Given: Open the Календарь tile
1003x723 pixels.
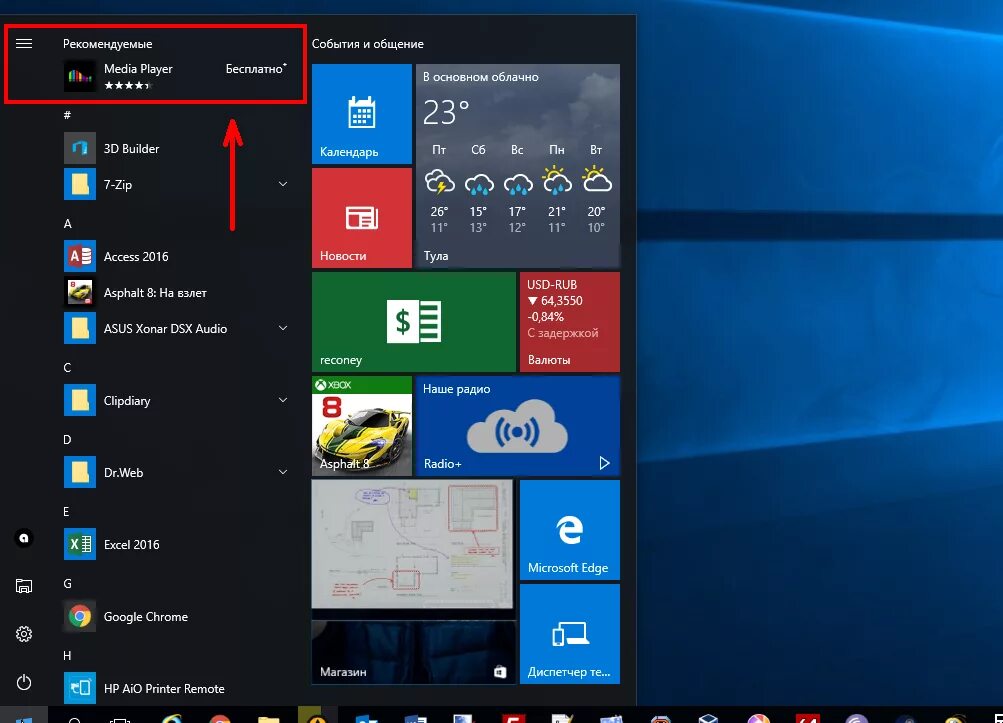Looking at the screenshot, I should 362,114.
